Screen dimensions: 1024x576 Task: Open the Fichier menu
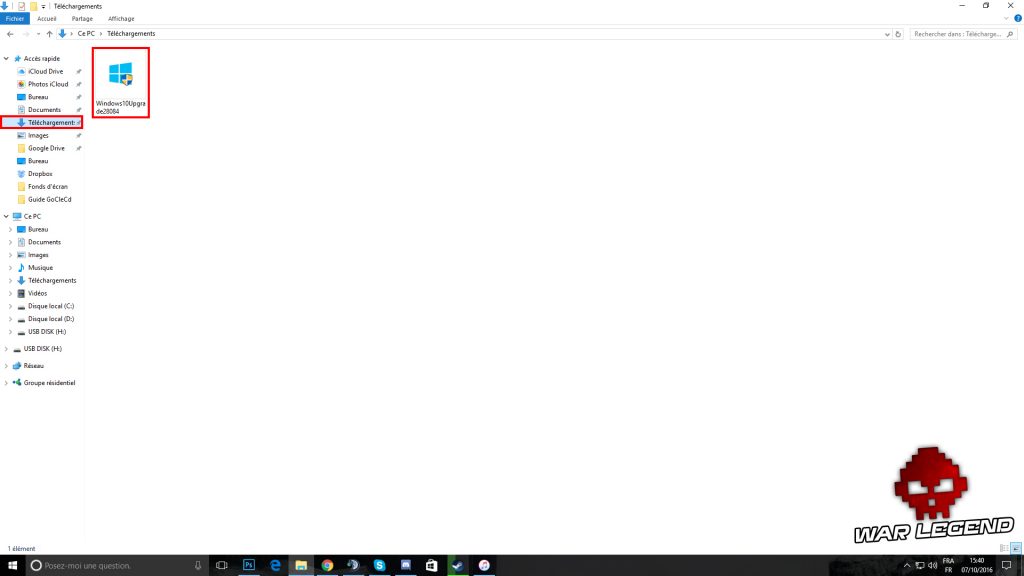[x=15, y=18]
